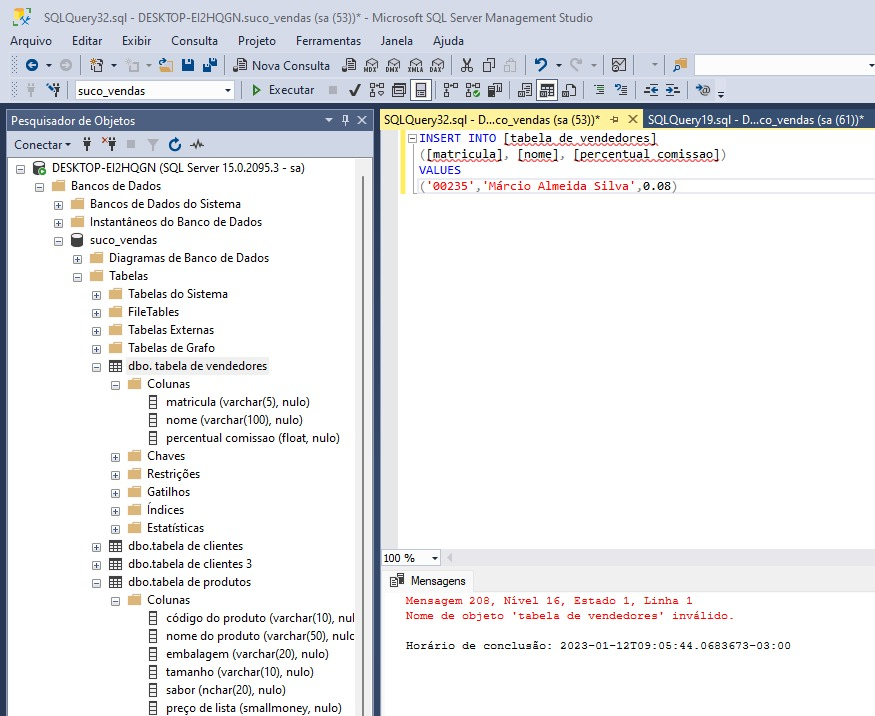Click the Navigate Backward arrow icon
Image resolution: width=875 pixels, height=716 pixels.
[32, 65]
